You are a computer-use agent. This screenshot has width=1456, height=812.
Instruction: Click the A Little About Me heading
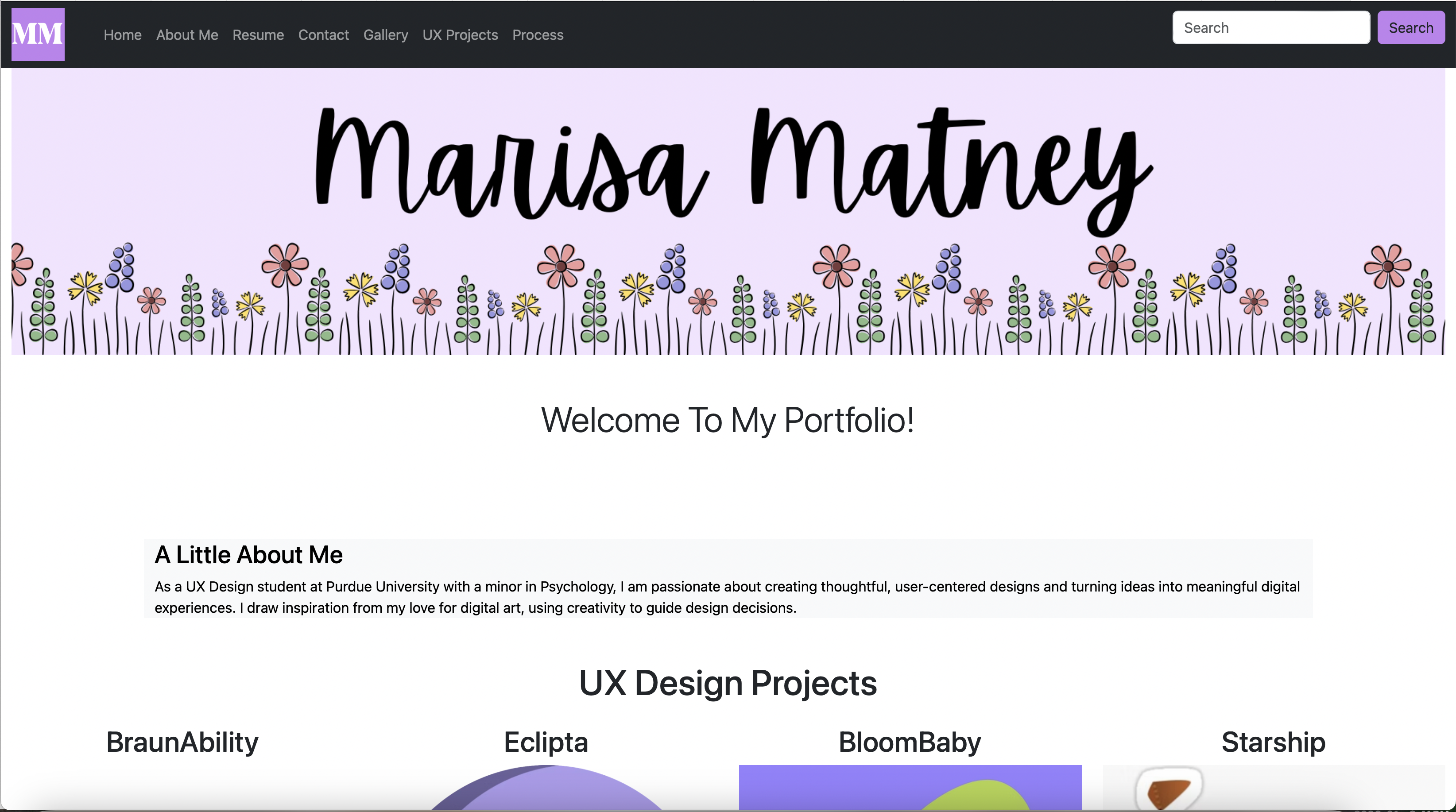point(249,555)
